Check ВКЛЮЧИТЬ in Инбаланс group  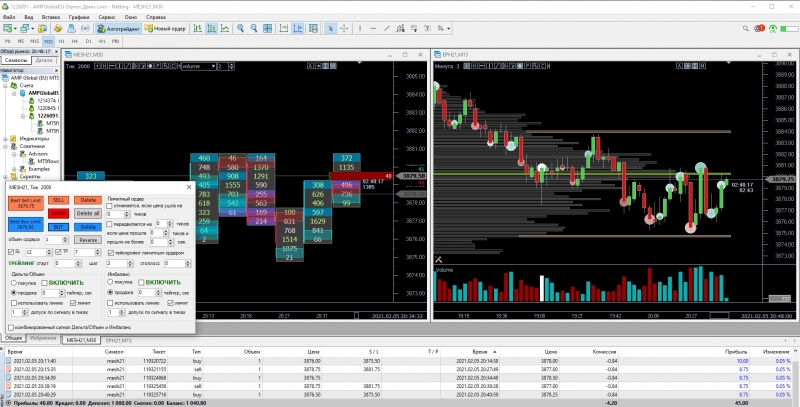coord(141,283)
